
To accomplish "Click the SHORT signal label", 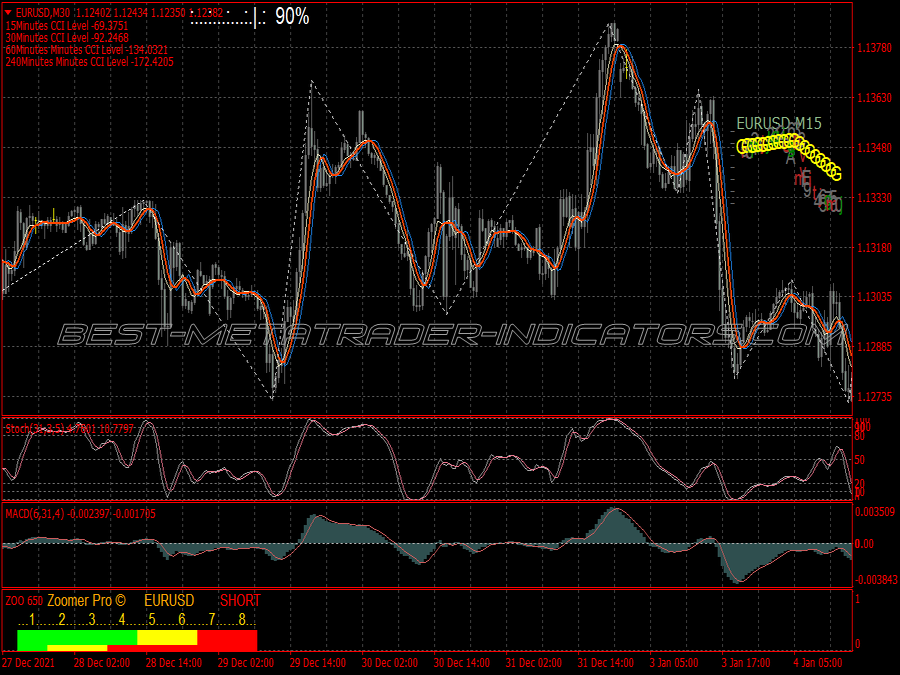I will pyautogui.click(x=240, y=600).
